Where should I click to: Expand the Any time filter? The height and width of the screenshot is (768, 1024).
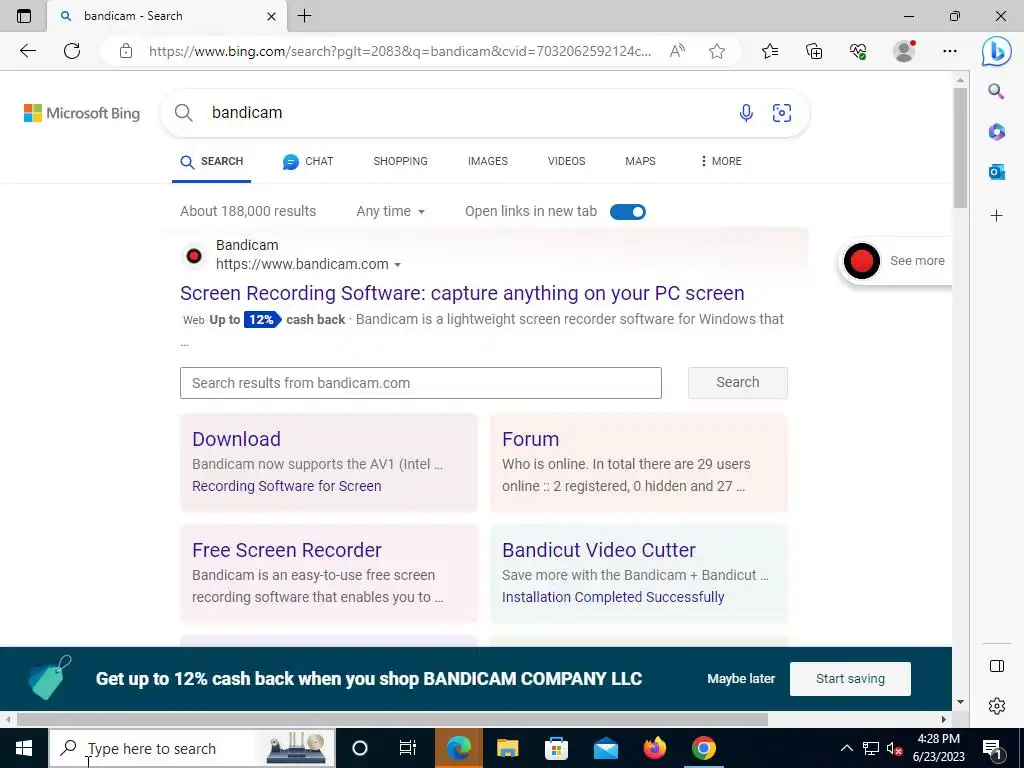pos(391,211)
